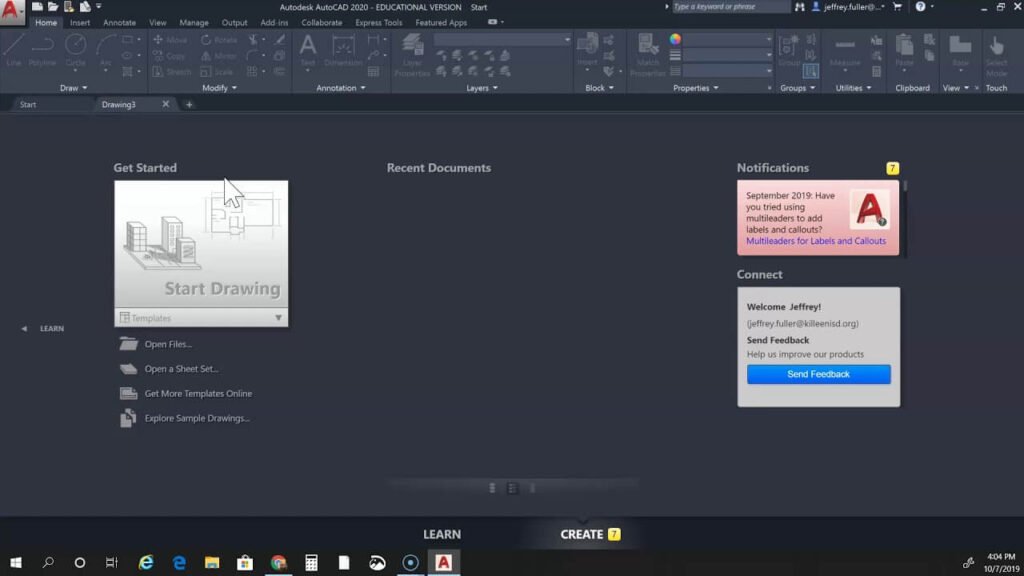
Task: Click the keyword search input field
Action: tap(731, 7)
